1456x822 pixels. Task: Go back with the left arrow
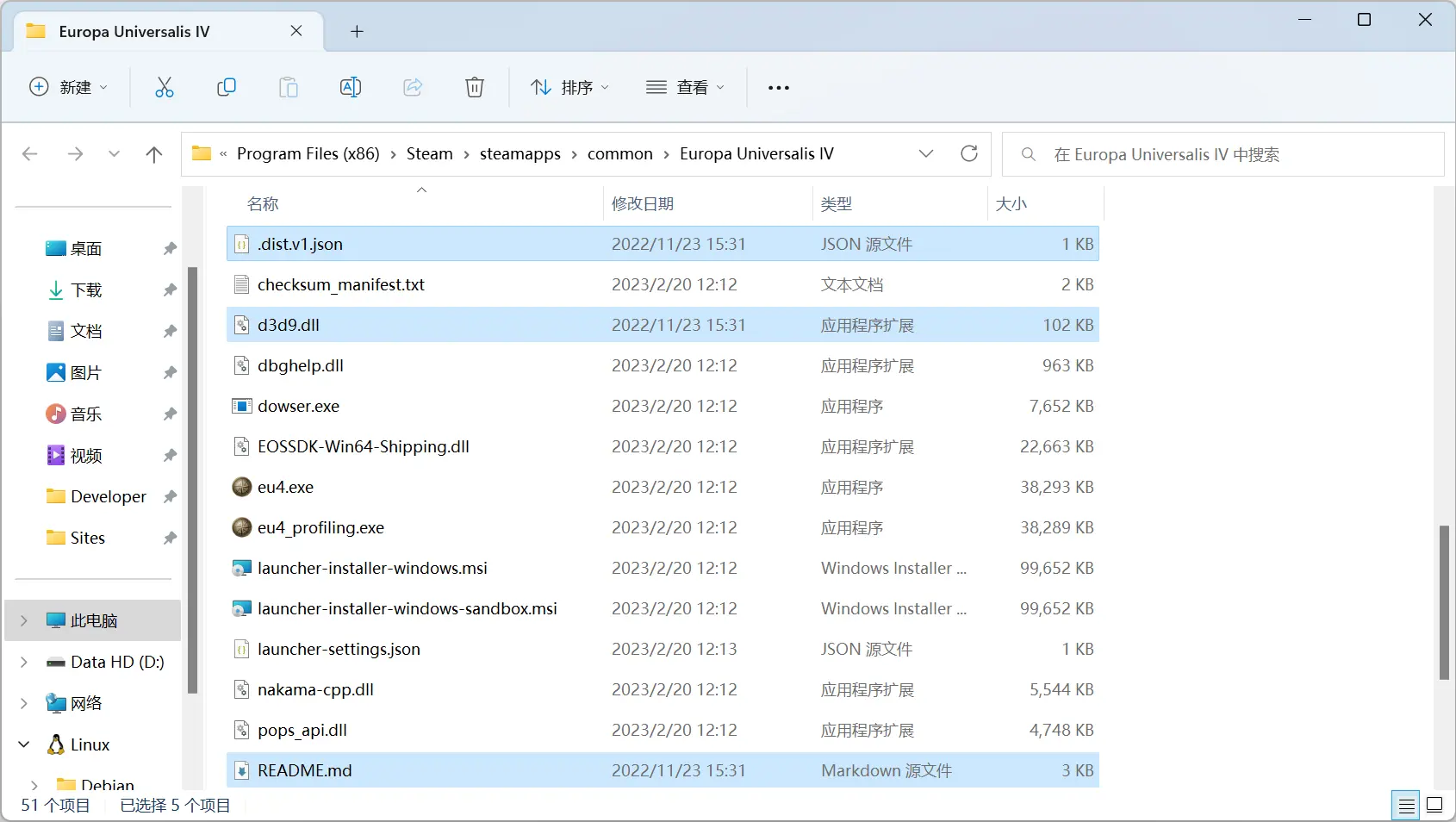pos(30,154)
